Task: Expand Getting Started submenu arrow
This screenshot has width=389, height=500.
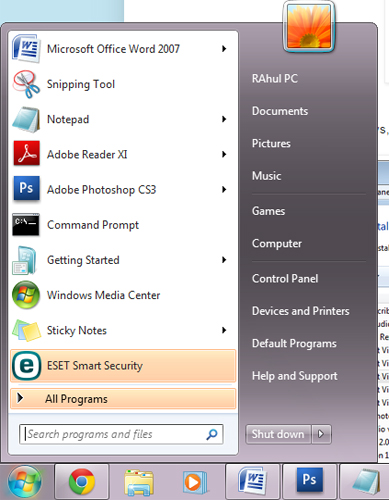Action: tap(224, 260)
